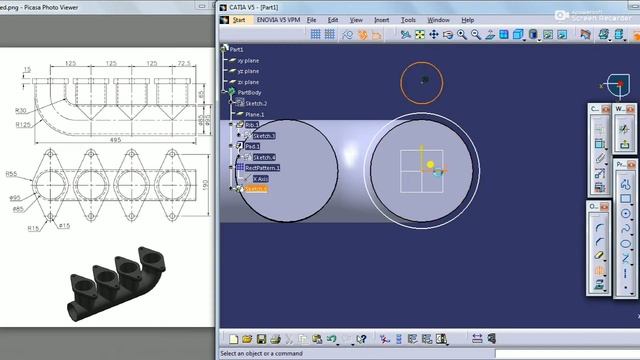The image size is (640, 360).
Task: Open the File menu
Action: [311, 20]
